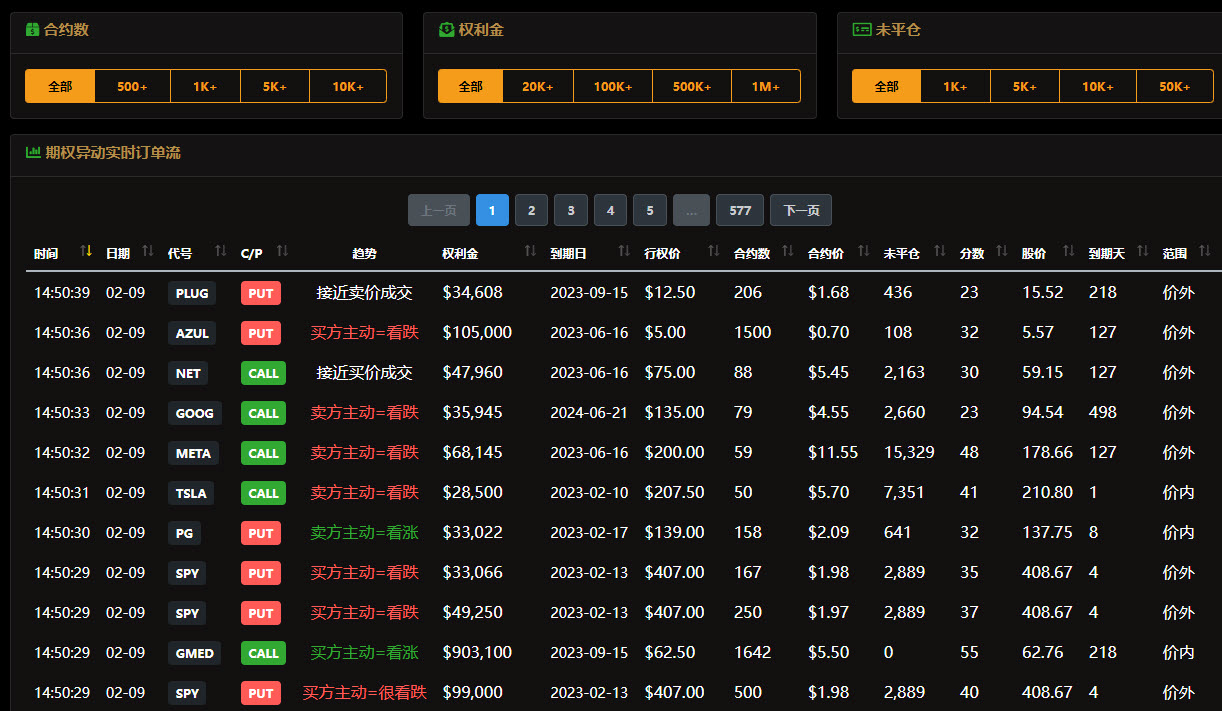Sort table by 未平仓 column arrows
Screen dimensions: 1222x711
tap(940, 252)
